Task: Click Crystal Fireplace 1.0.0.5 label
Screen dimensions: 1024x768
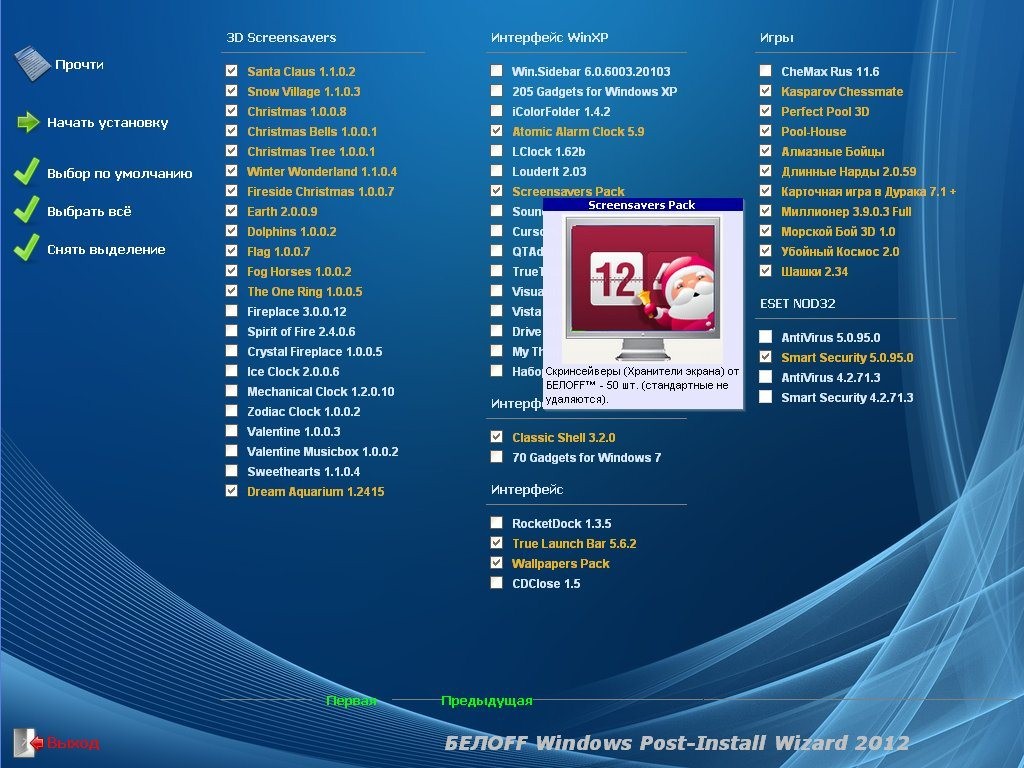Action: (315, 352)
